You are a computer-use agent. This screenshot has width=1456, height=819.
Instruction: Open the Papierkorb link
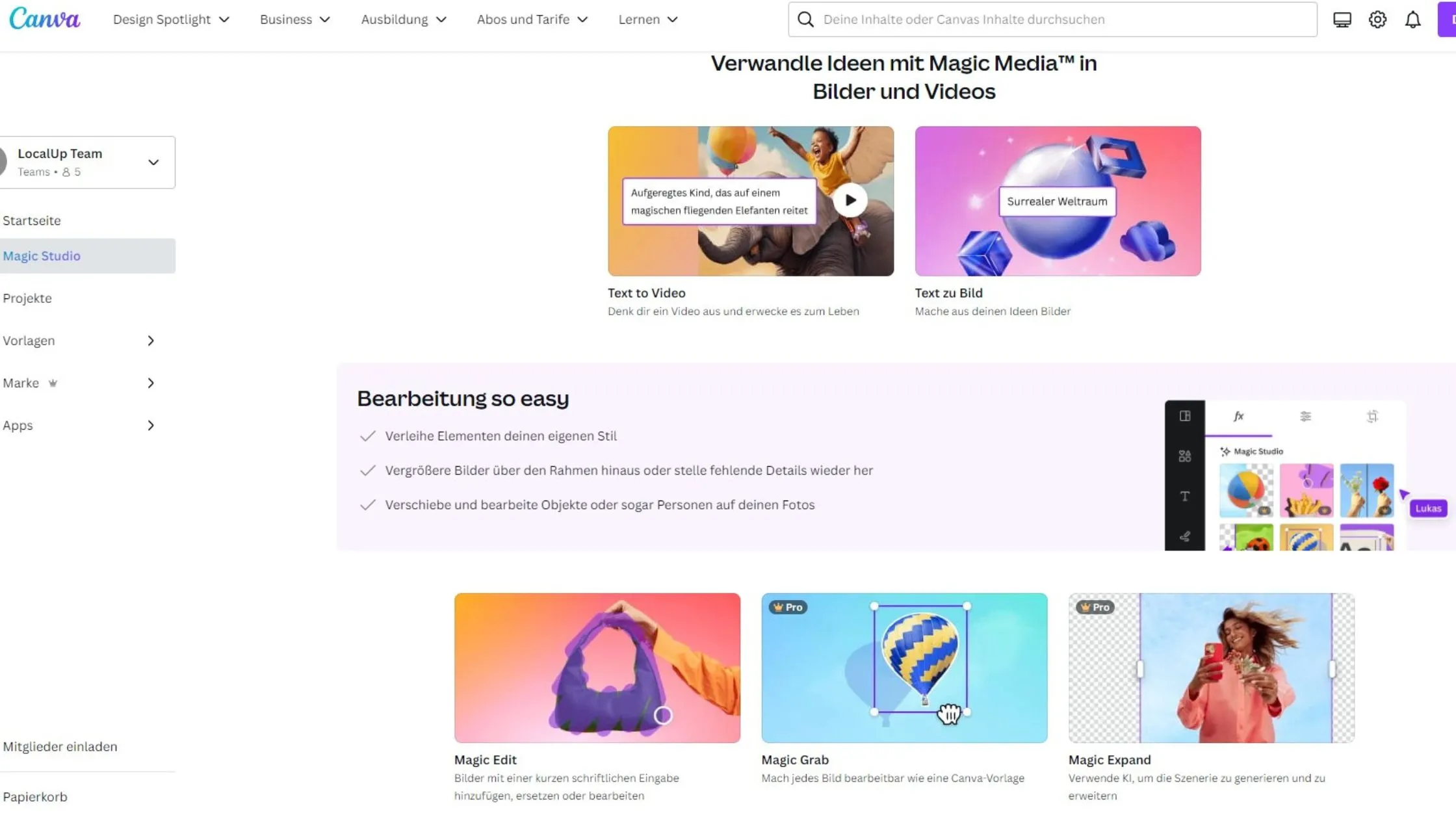(x=35, y=797)
